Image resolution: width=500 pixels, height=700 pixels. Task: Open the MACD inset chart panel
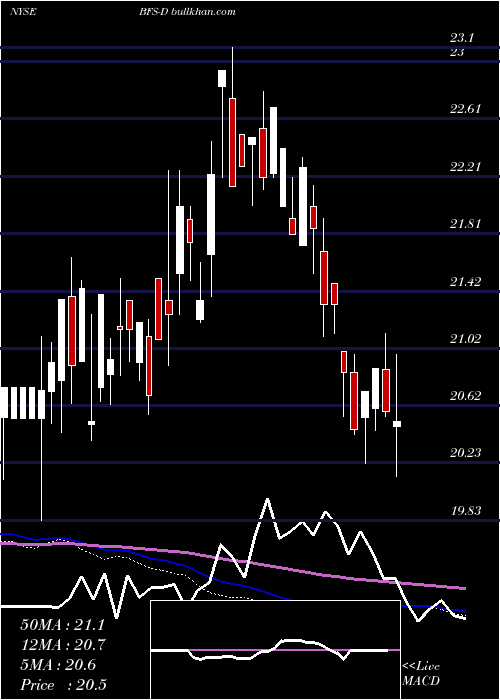pos(275,650)
